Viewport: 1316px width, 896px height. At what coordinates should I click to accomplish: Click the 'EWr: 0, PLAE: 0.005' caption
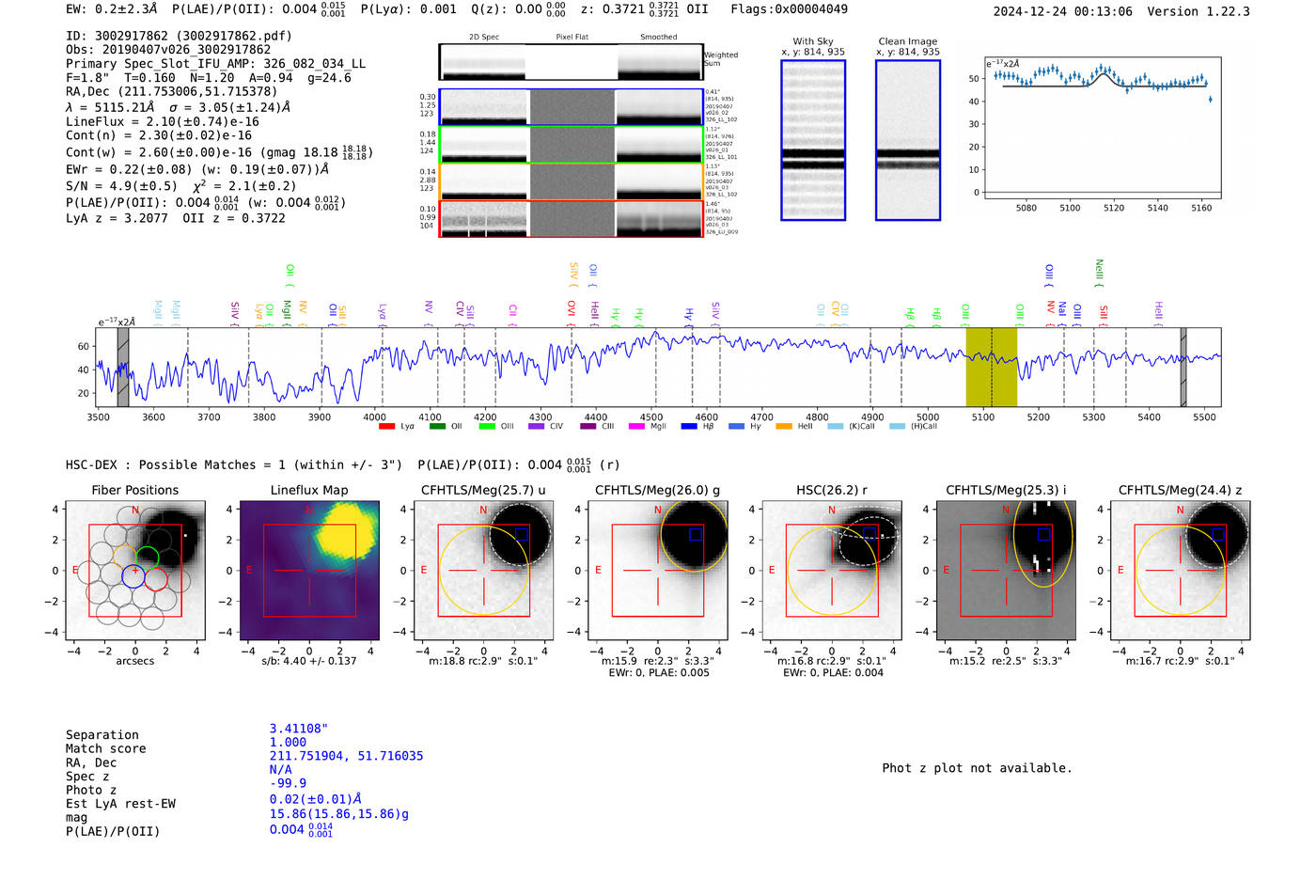pos(658,672)
